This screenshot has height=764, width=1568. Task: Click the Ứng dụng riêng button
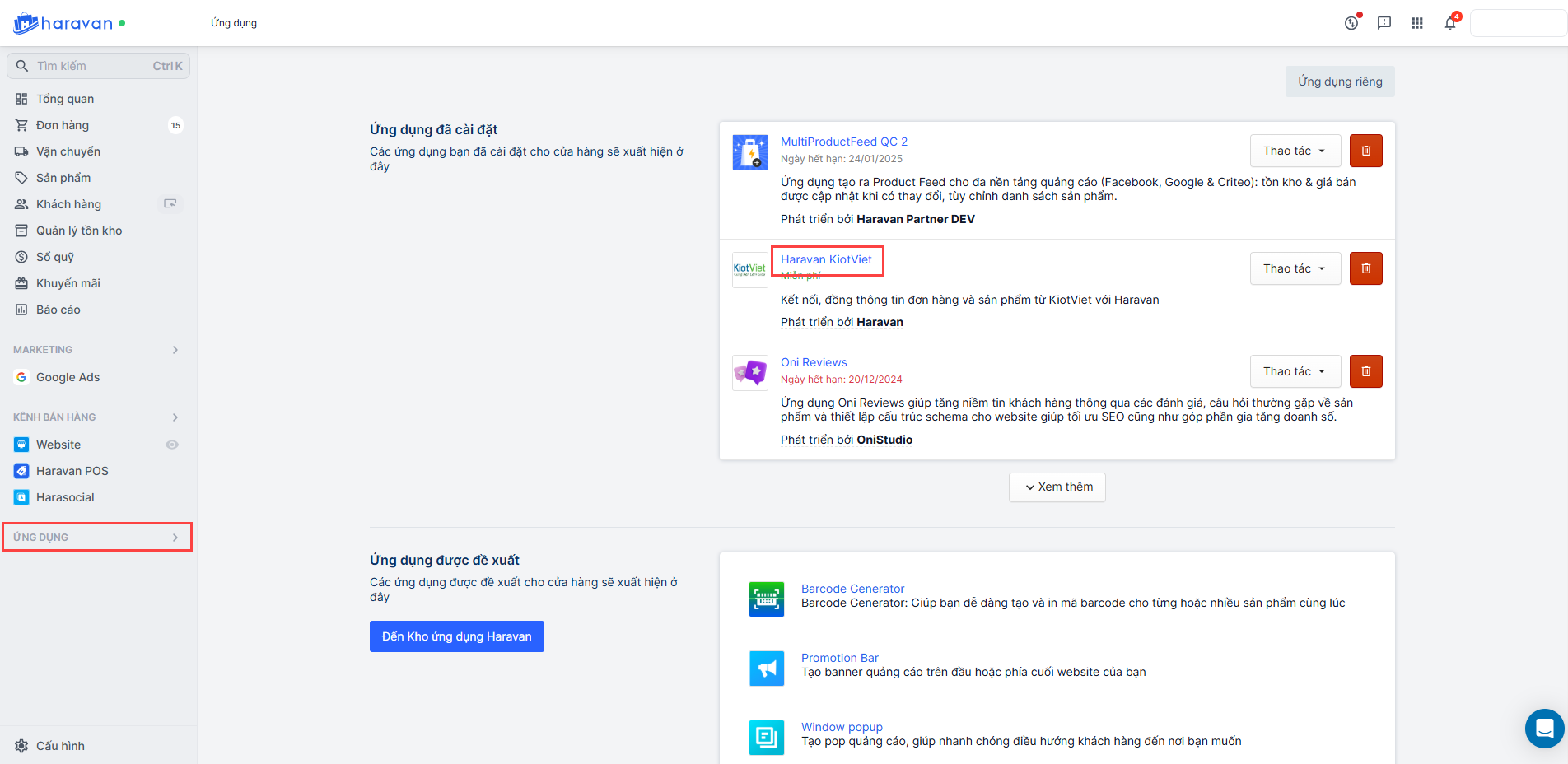click(1340, 82)
